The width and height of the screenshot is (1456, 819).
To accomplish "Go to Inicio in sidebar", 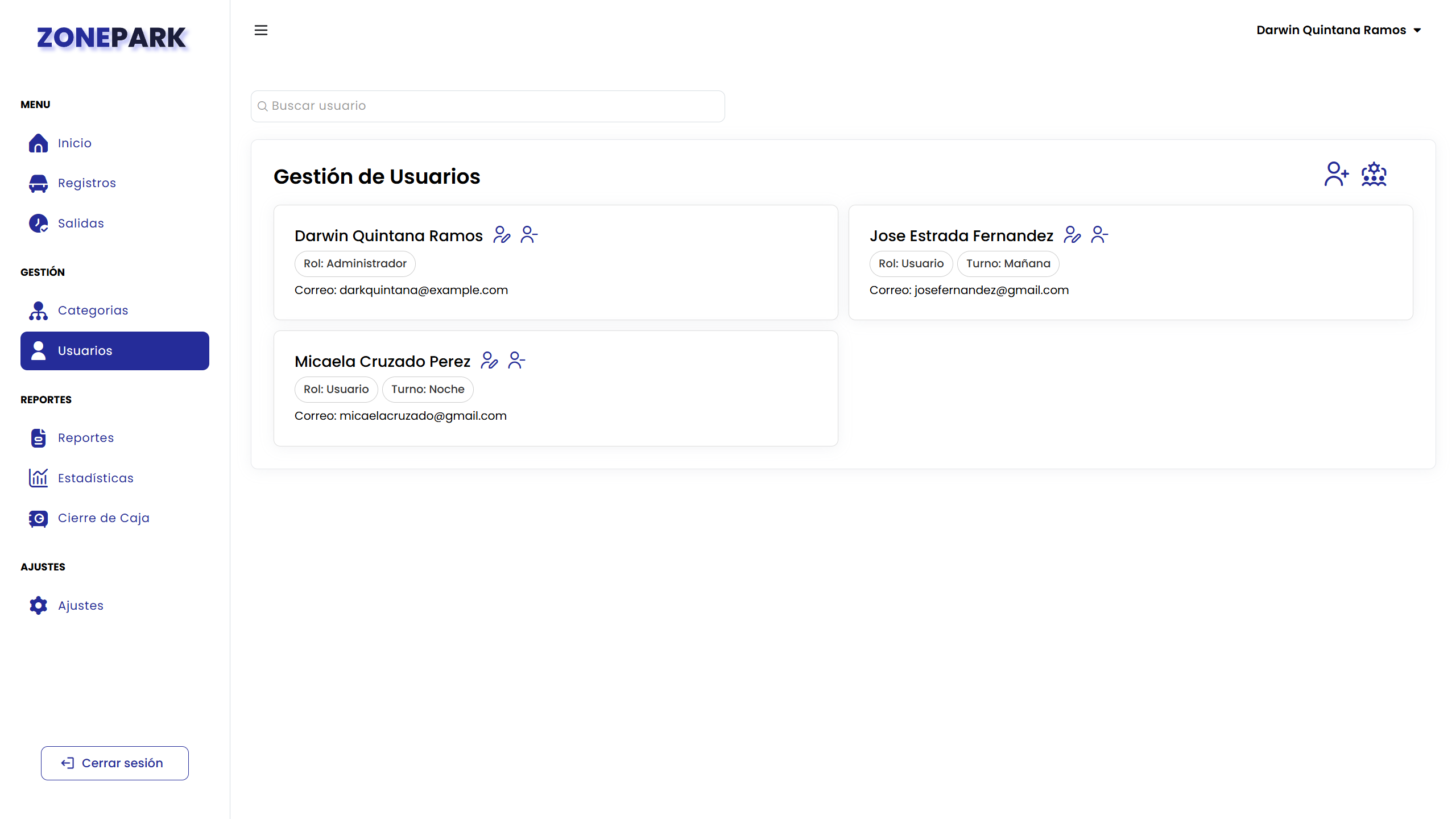I will point(74,143).
